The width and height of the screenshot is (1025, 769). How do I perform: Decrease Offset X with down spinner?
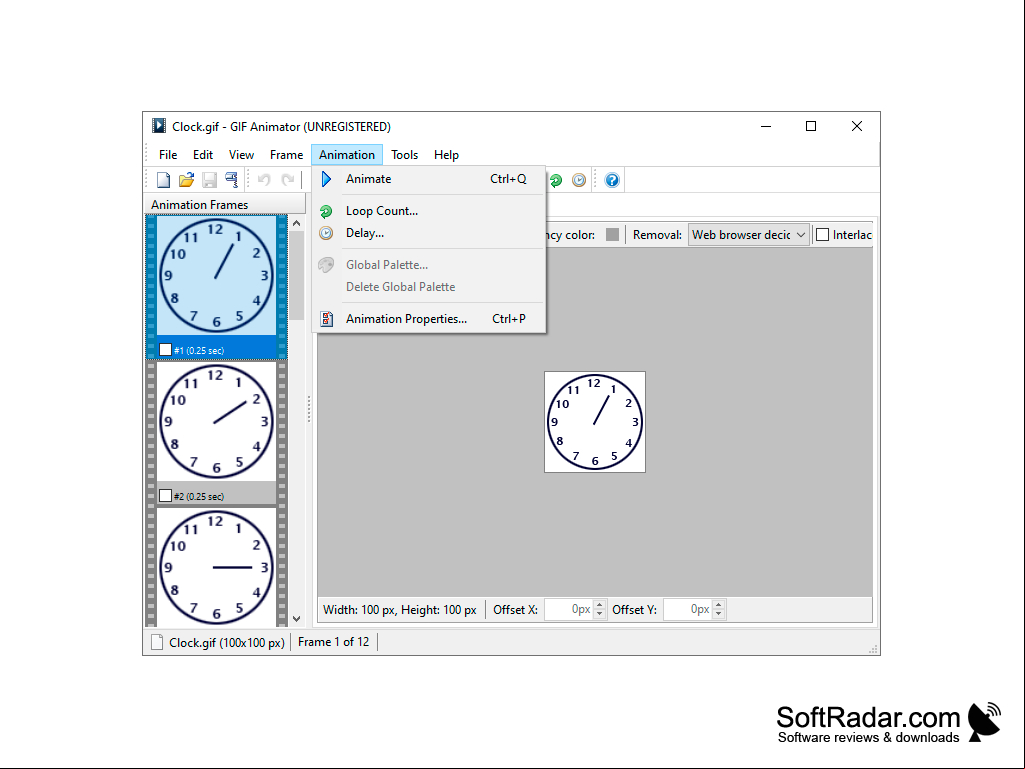[599, 614]
